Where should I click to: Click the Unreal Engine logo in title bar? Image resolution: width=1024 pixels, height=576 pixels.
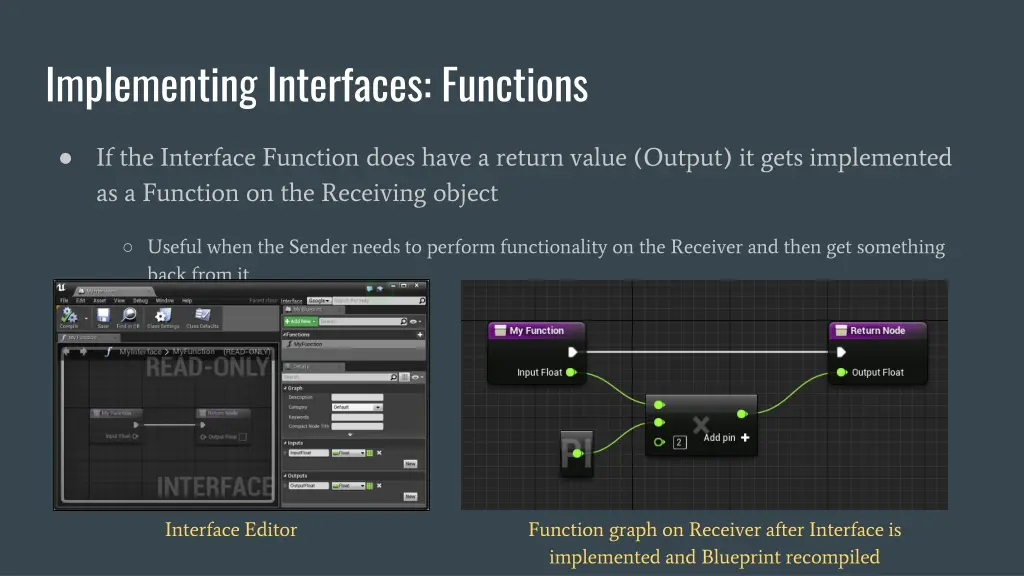(x=61, y=287)
